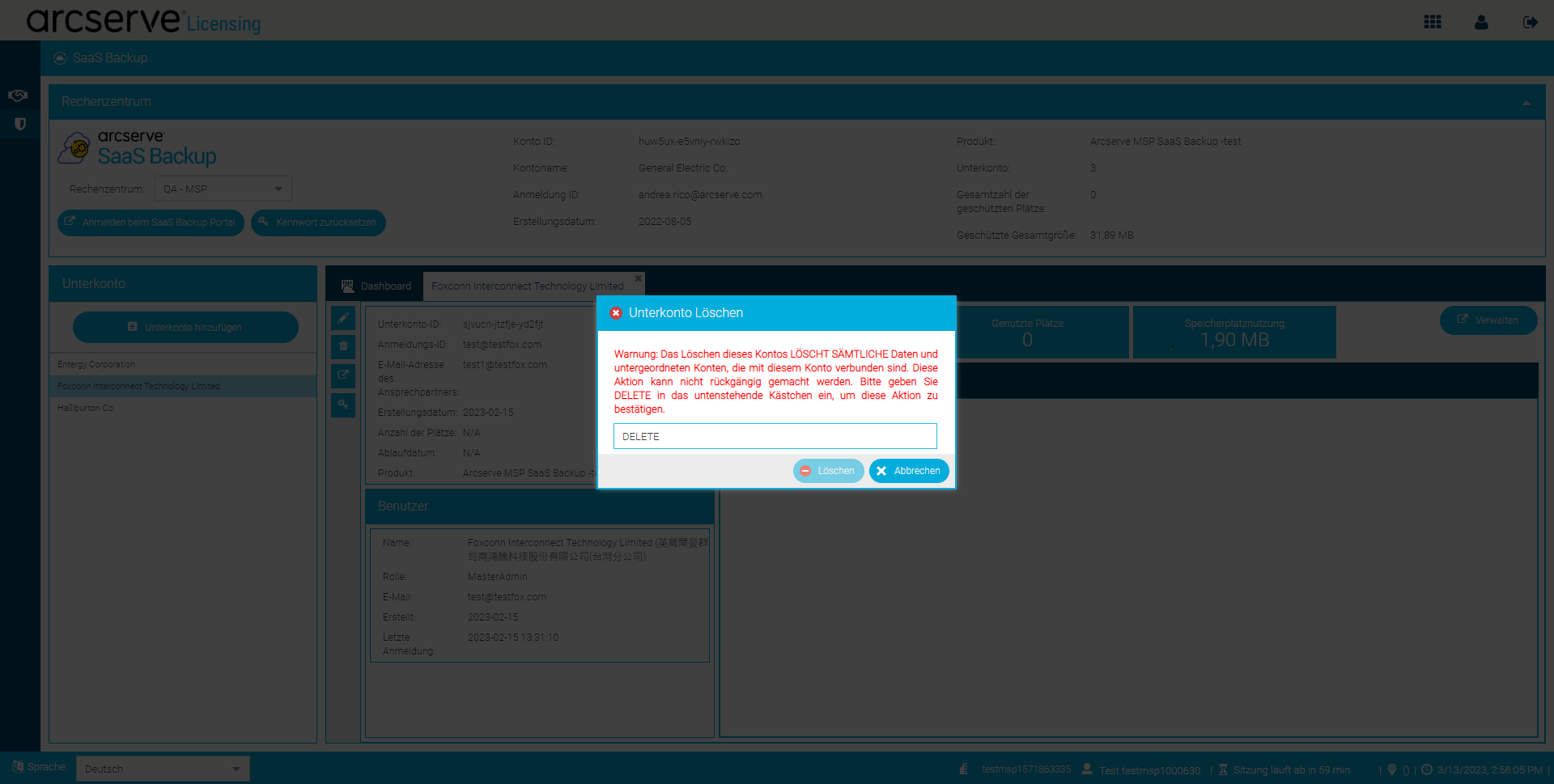Open the user profile icon
Image resolution: width=1554 pixels, height=784 pixels.
tap(1481, 22)
